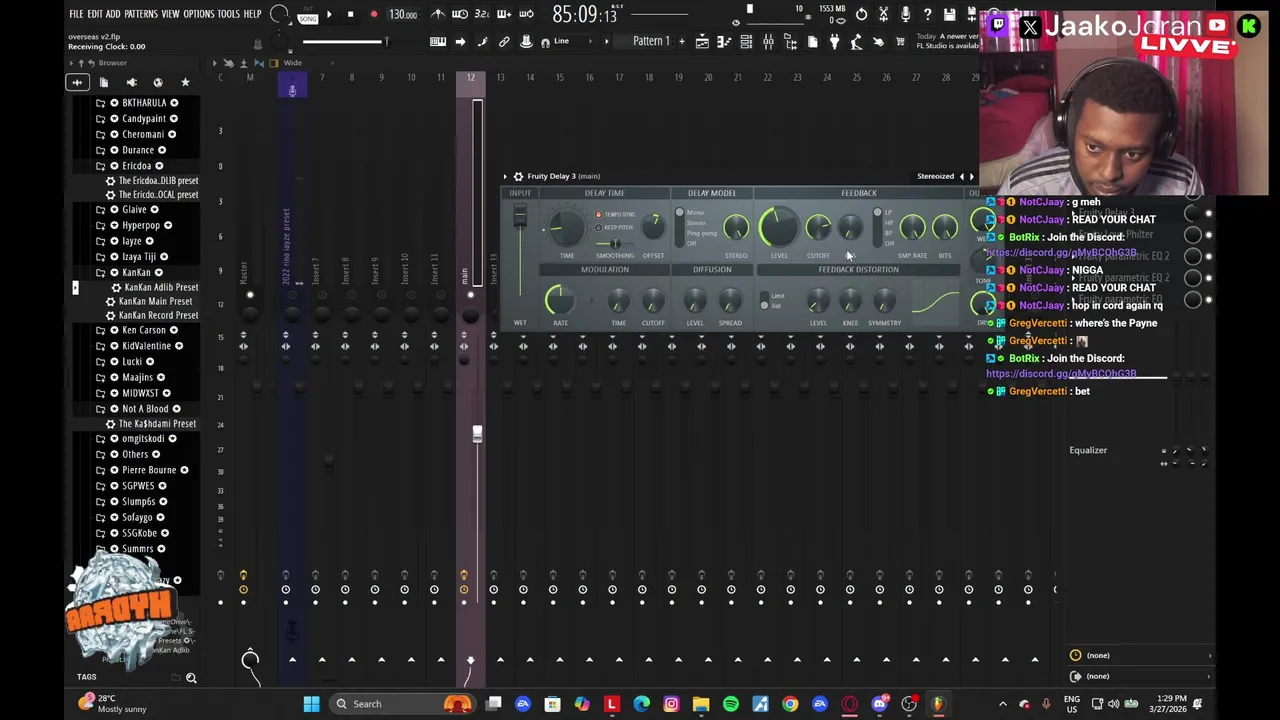Select the previous Fruity Delay preset arrow
The height and width of the screenshot is (720, 1280).
point(962,177)
